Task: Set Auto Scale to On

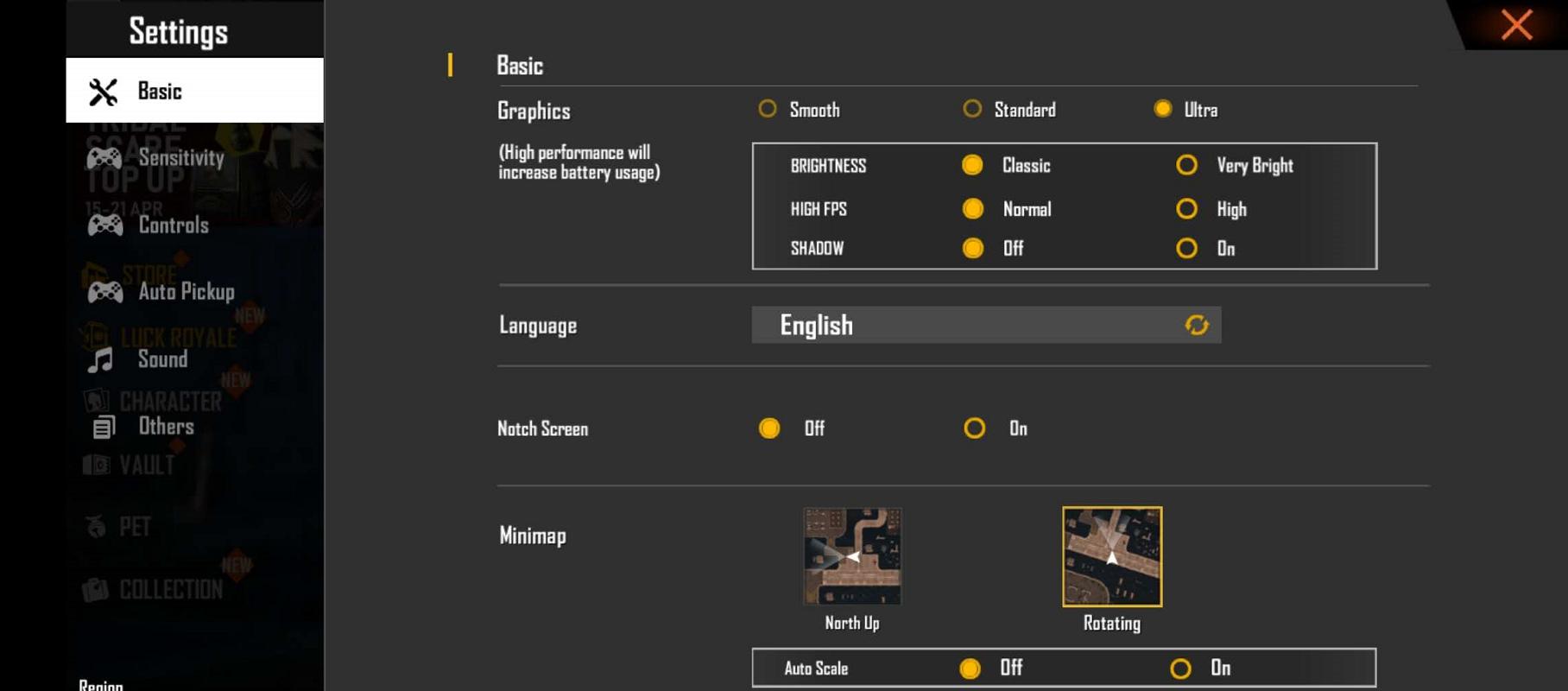Action: [1180, 669]
